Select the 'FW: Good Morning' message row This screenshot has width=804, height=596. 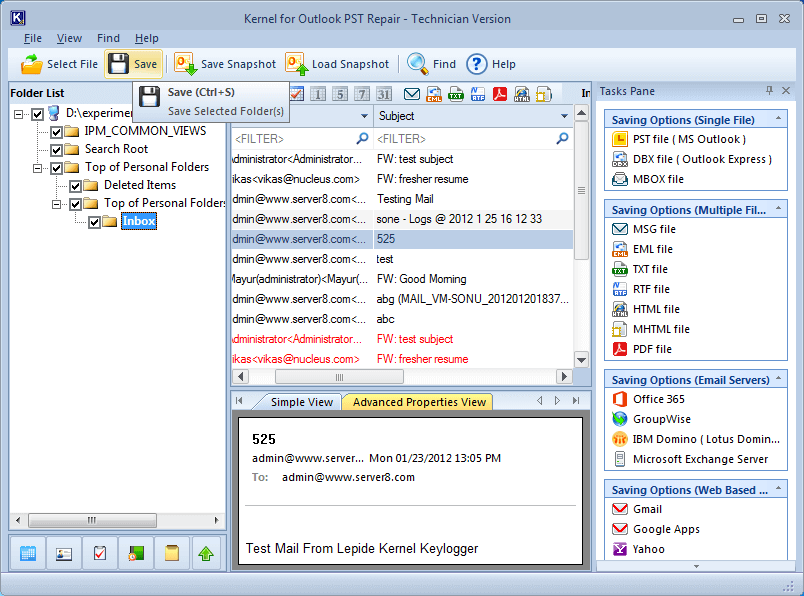[402, 279]
